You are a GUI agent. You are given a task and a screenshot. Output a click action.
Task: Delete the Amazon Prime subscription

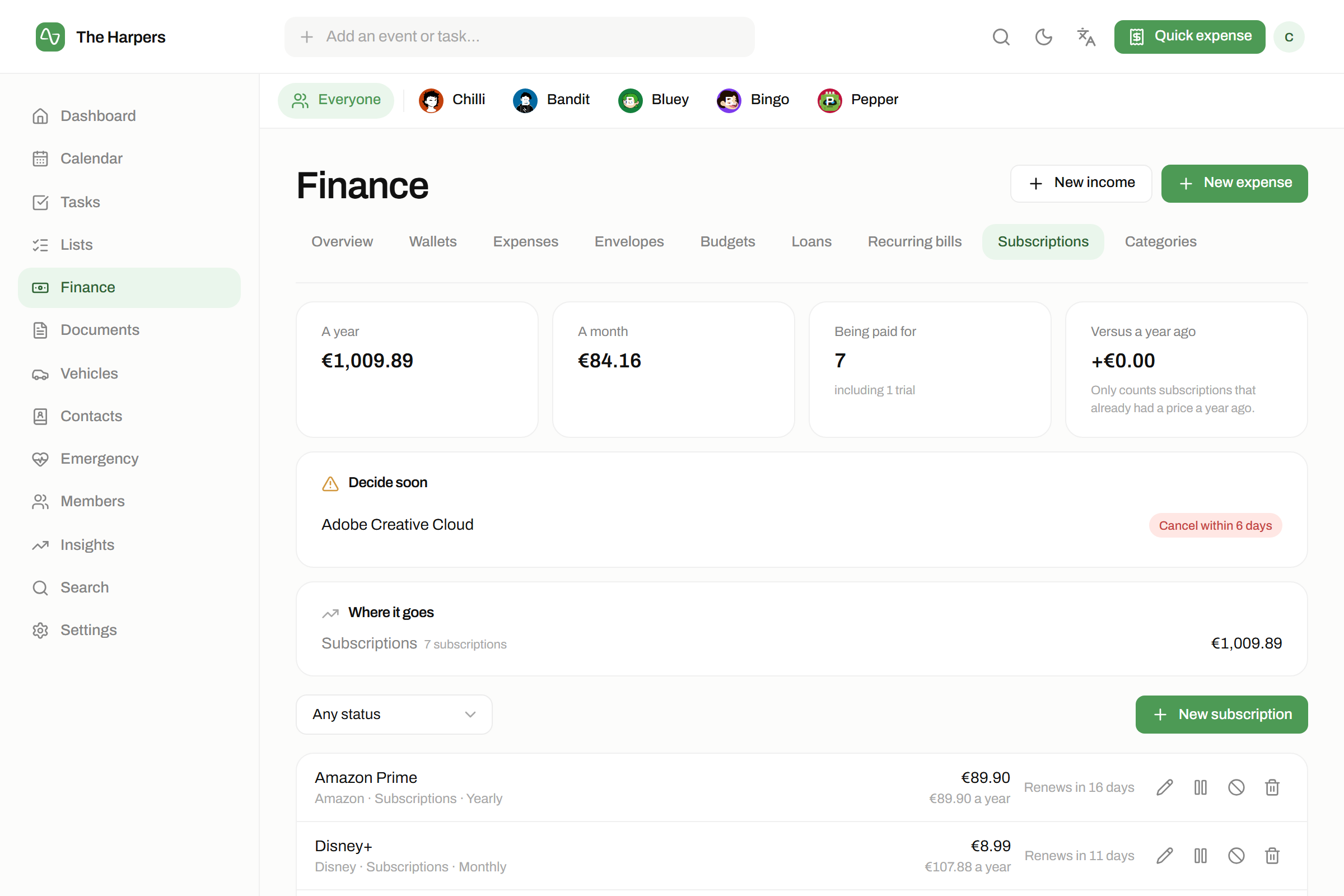[x=1272, y=787]
